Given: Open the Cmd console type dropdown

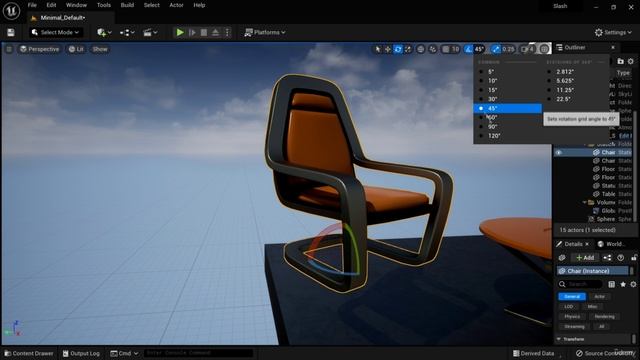Looking at the screenshot, I should click(124, 353).
